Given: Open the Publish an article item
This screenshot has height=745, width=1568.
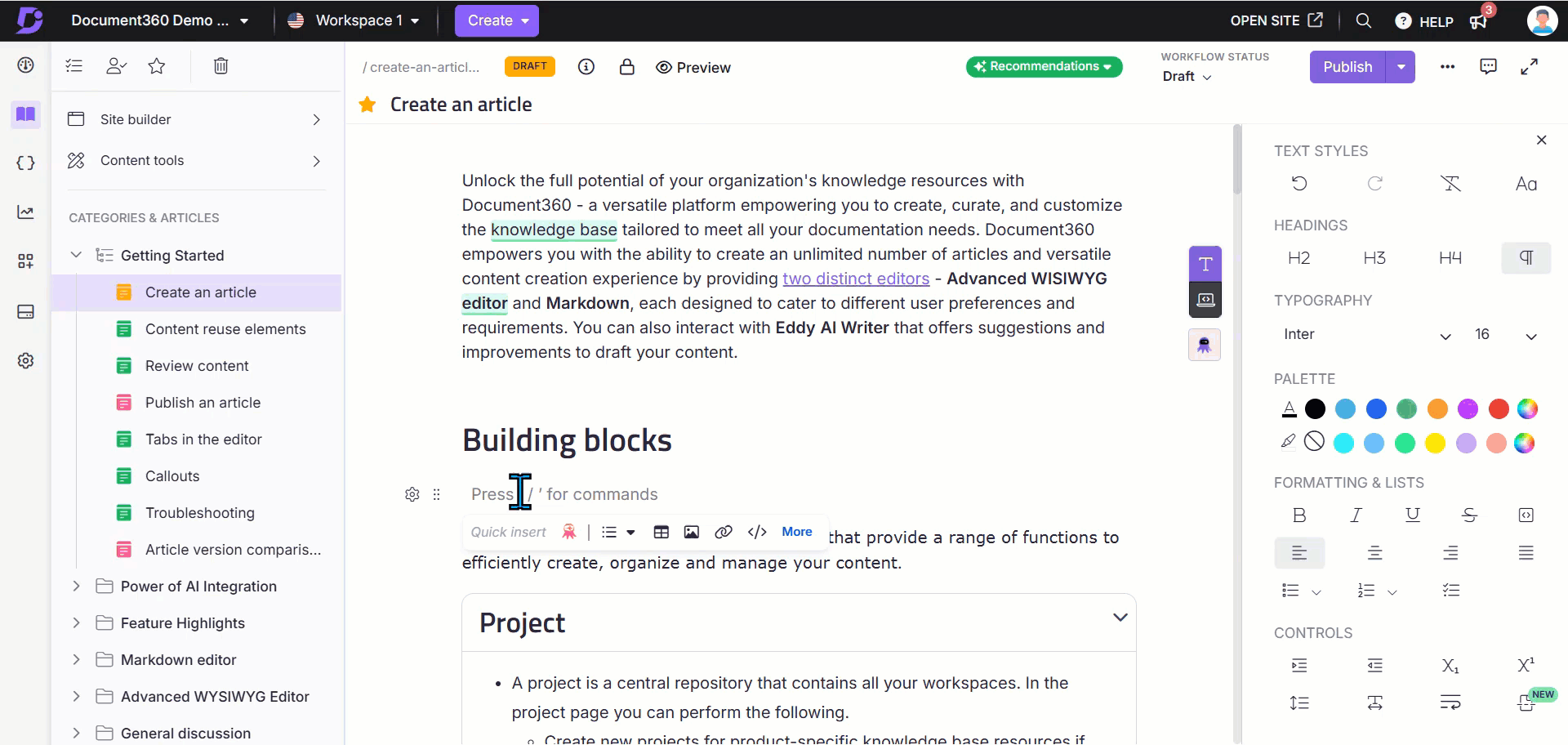Looking at the screenshot, I should (x=203, y=403).
